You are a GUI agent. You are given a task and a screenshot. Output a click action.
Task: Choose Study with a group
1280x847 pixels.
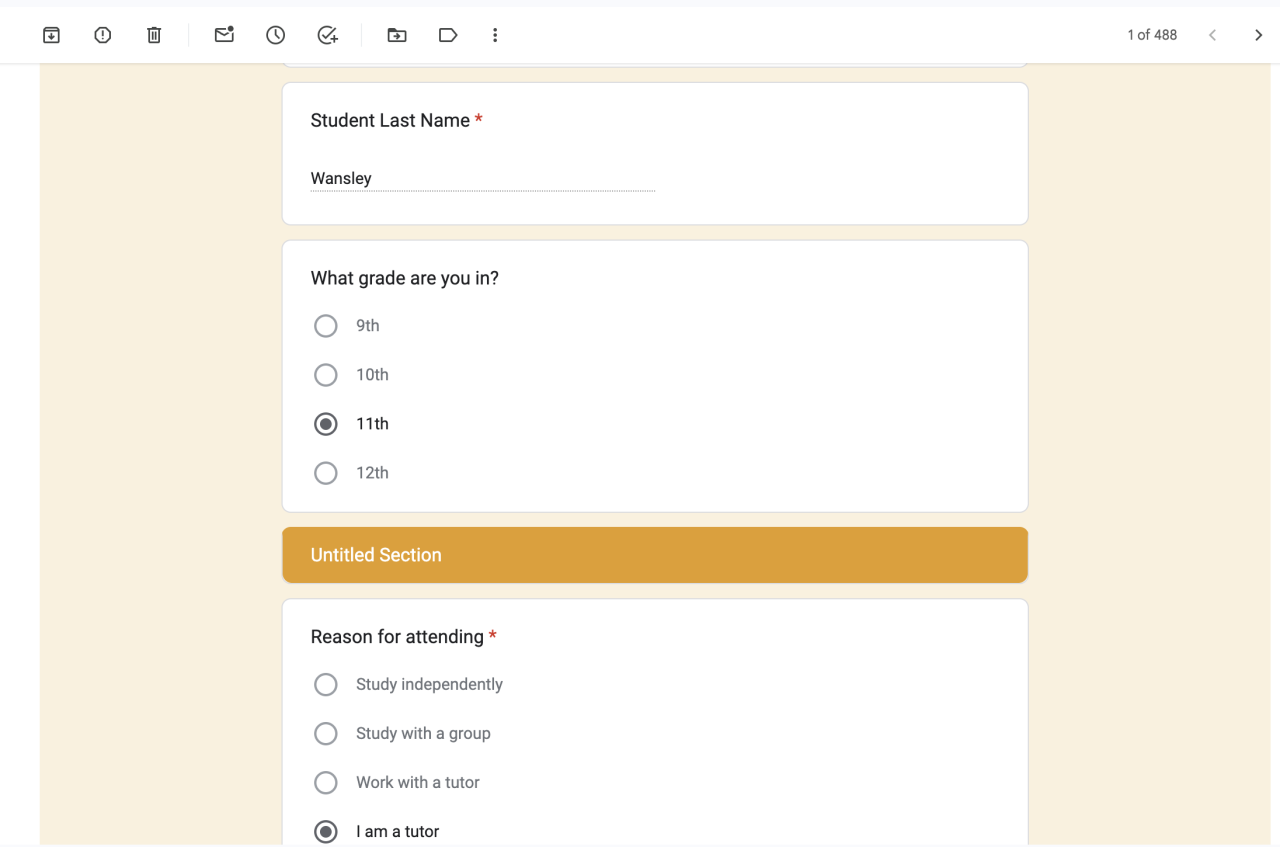click(326, 734)
